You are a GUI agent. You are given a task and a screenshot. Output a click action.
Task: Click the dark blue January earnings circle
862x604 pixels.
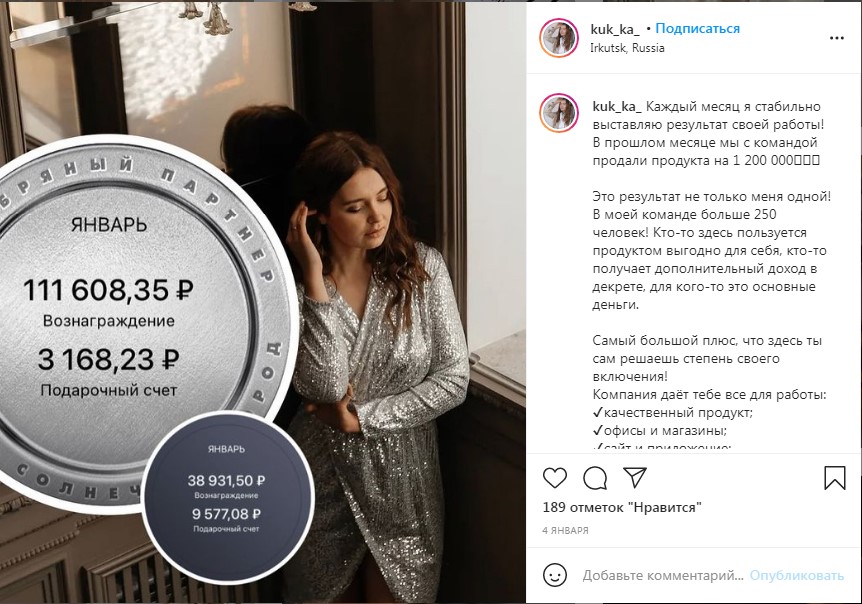tap(228, 490)
